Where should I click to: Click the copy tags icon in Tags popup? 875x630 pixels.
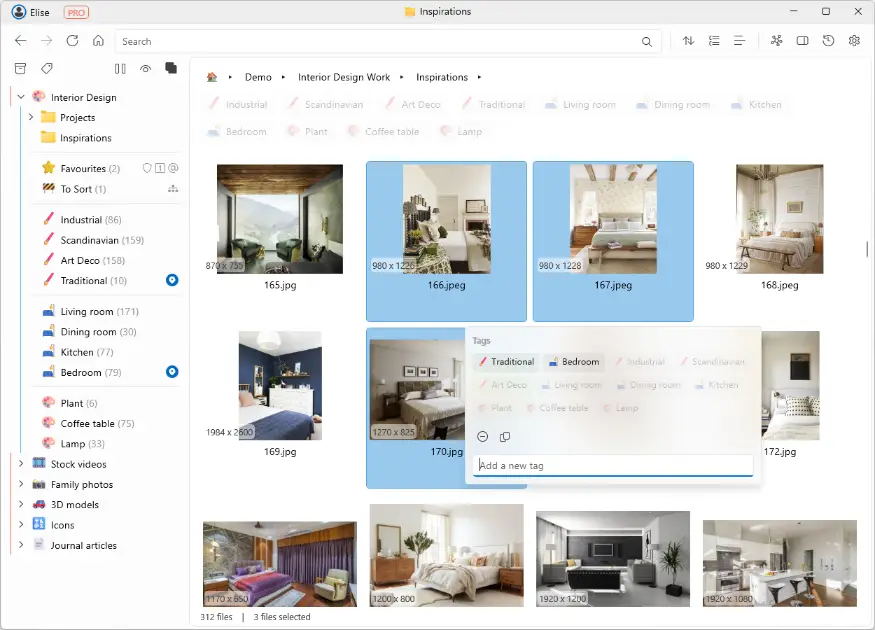(505, 437)
